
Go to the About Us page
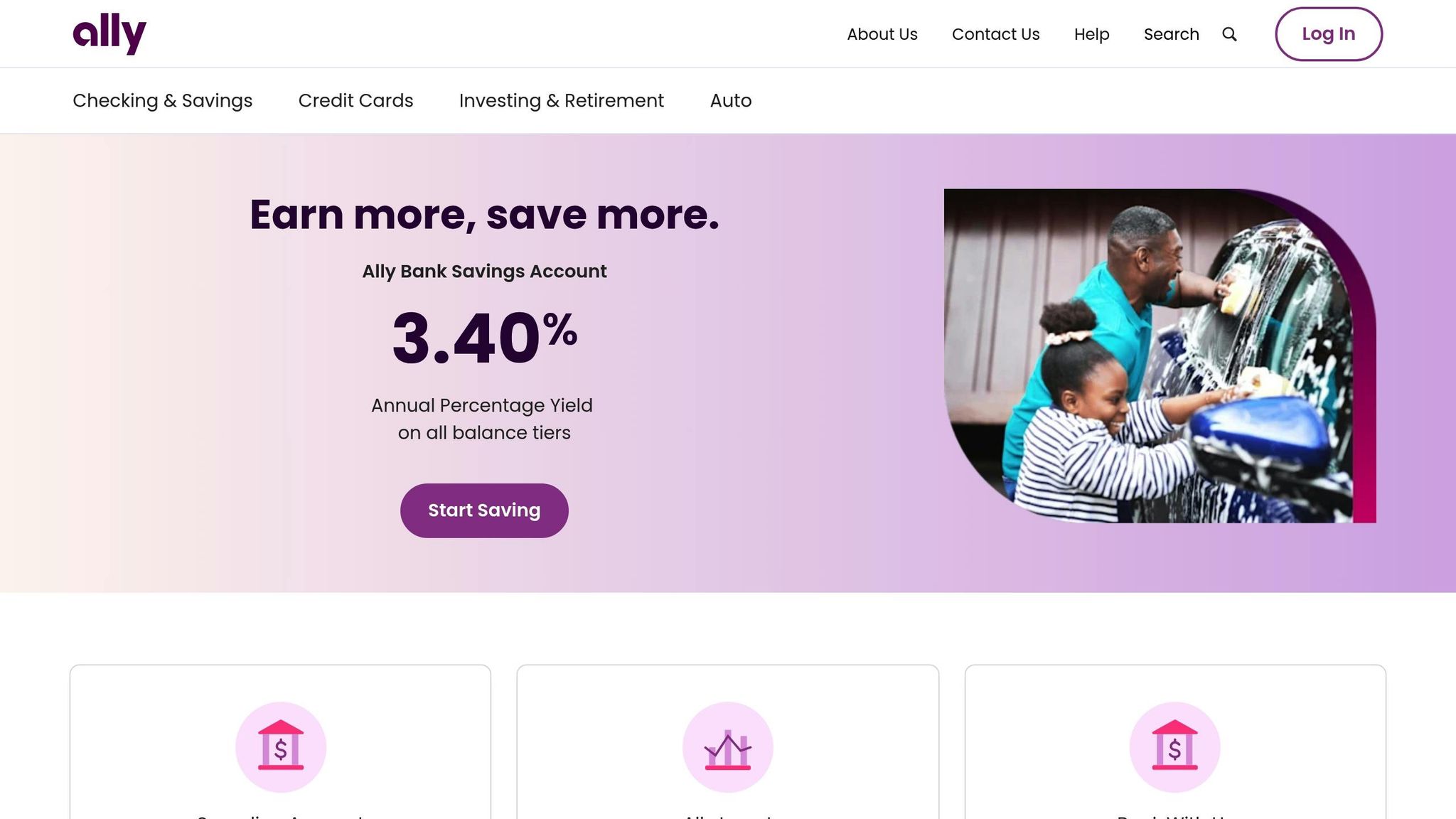882,34
